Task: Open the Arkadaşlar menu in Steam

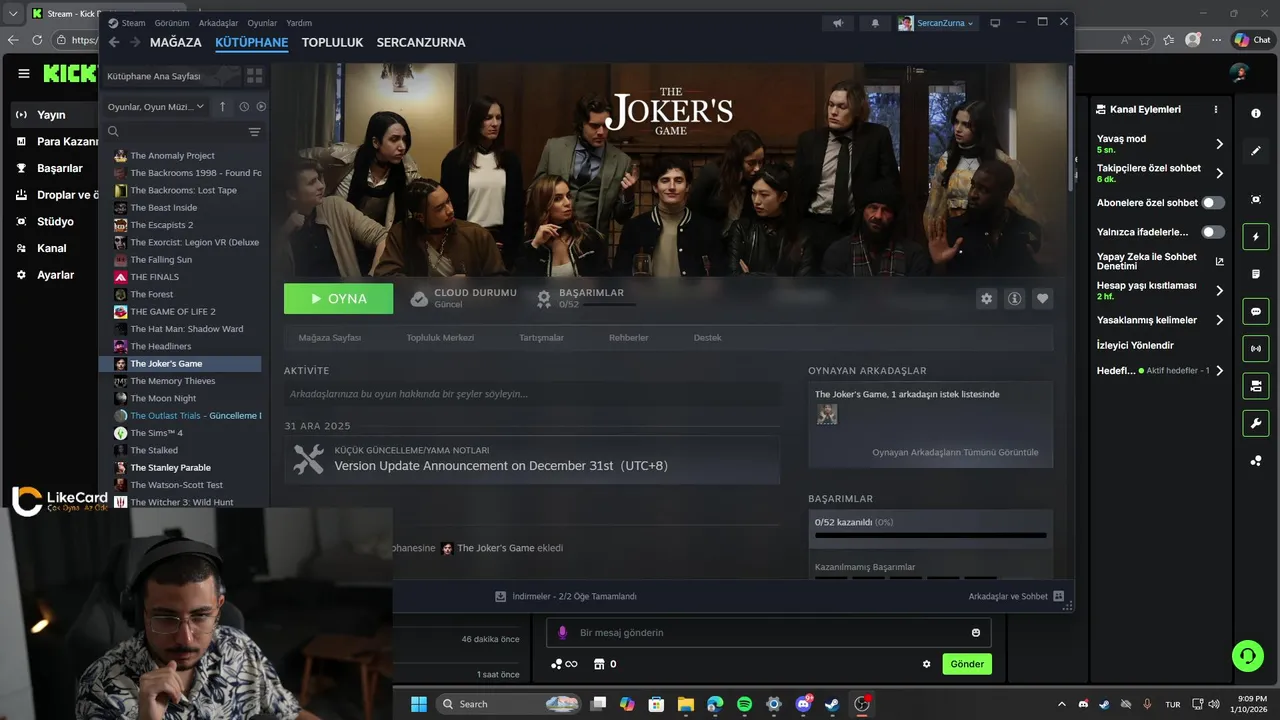Action: 218,23
